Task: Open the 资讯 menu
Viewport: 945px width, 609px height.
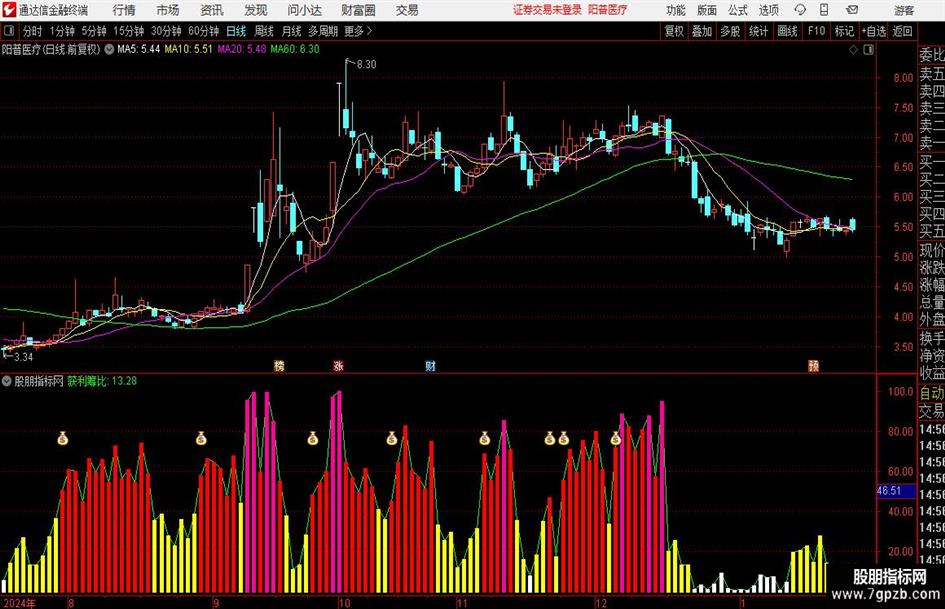Action: pos(212,10)
